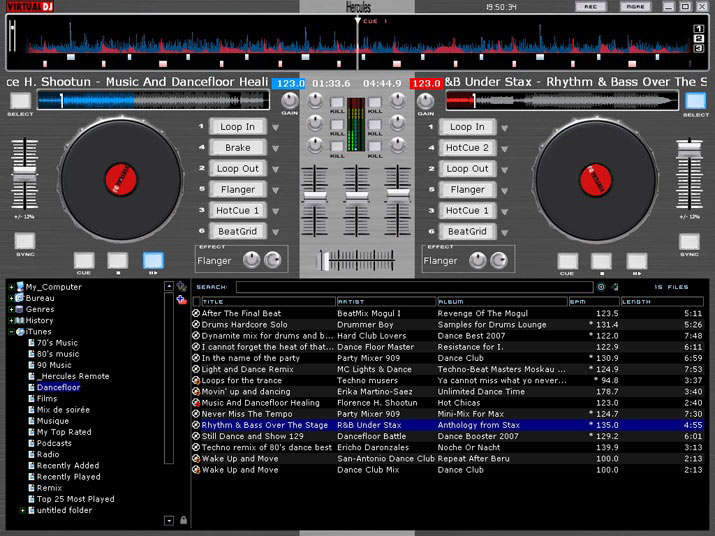
Task: Click the left deck turntable platter
Action: [121, 179]
